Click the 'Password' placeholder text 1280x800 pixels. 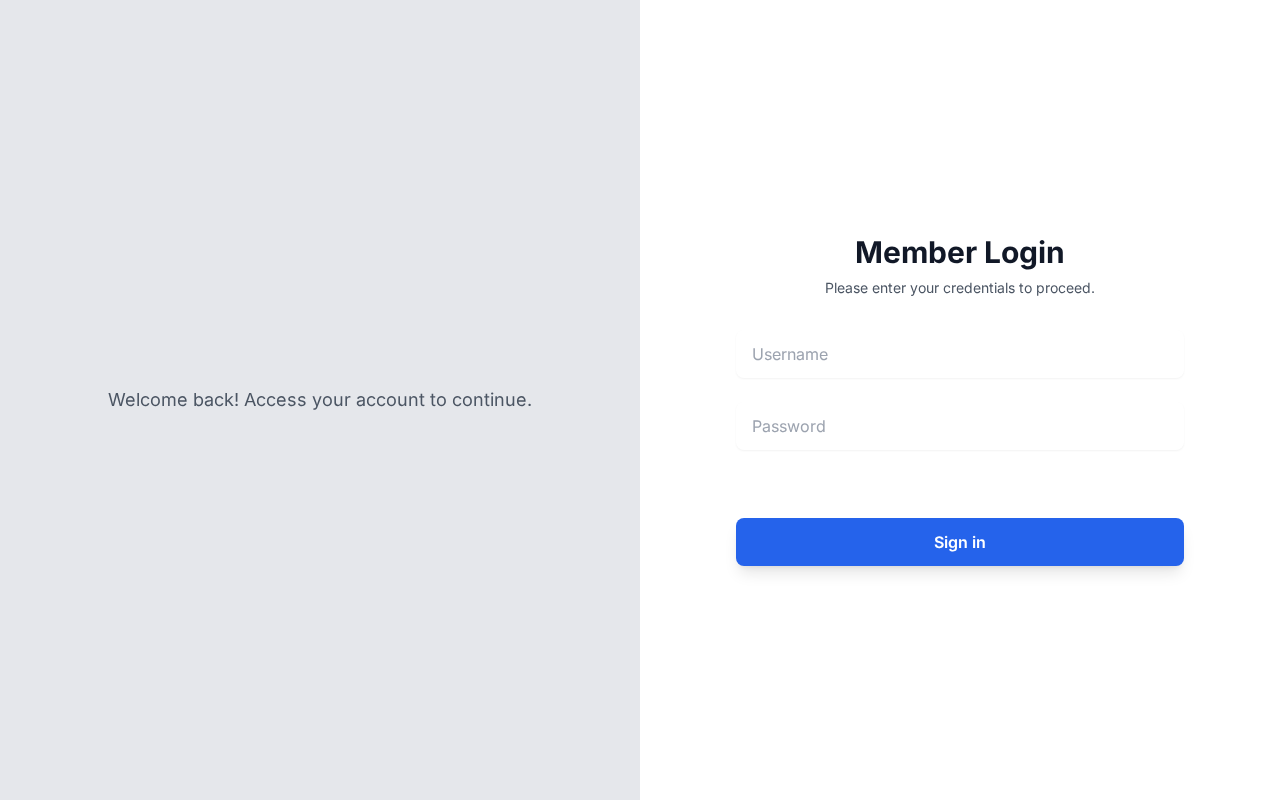coord(789,426)
